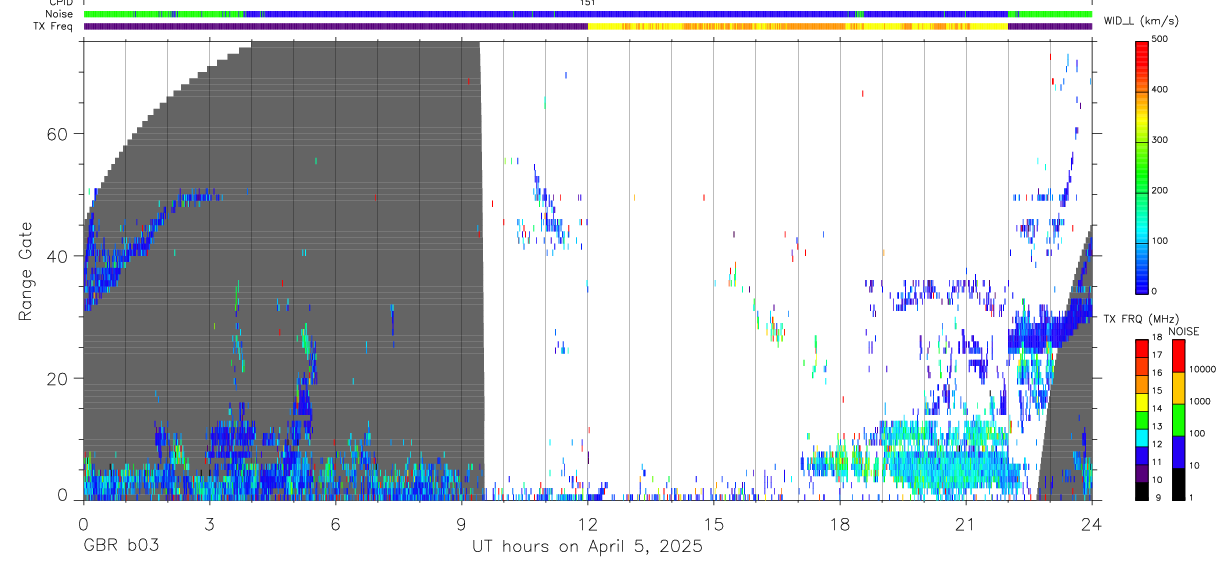The image size is (1228, 567).
Task: Click the TX Freq strip at the top
Action: pyautogui.click(x=588, y=26)
